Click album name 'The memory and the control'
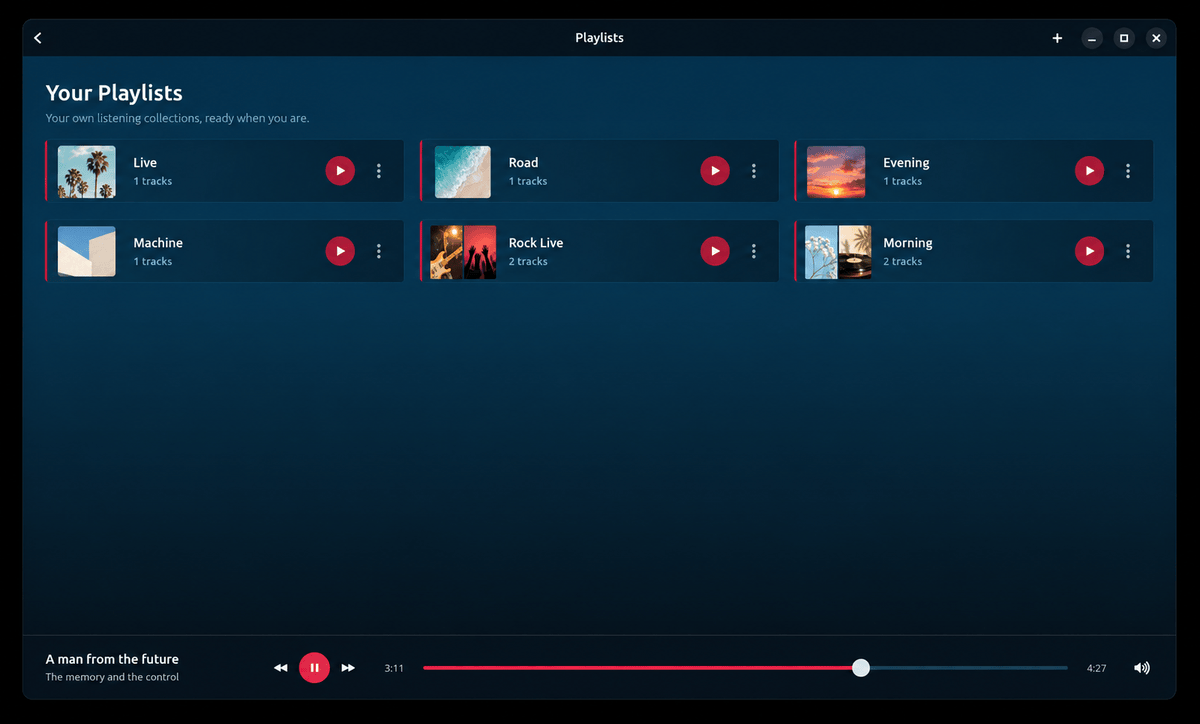This screenshot has width=1200, height=724. pyautogui.click(x=112, y=677)
